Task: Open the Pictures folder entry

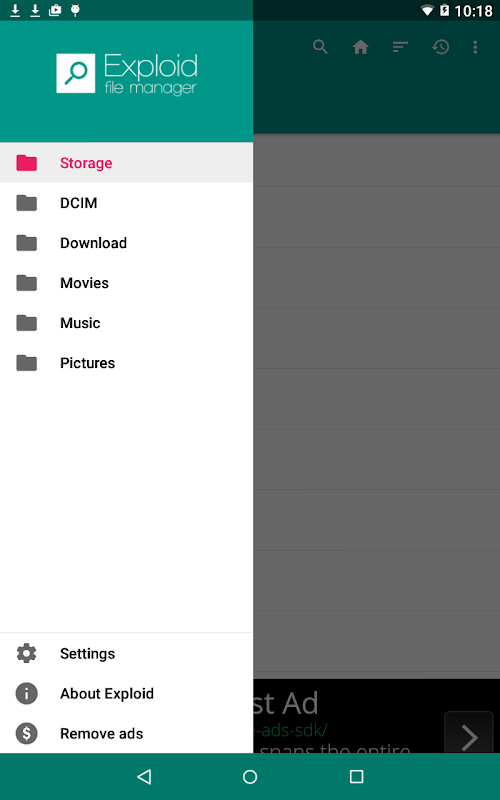Action: [x=127, y=363]
